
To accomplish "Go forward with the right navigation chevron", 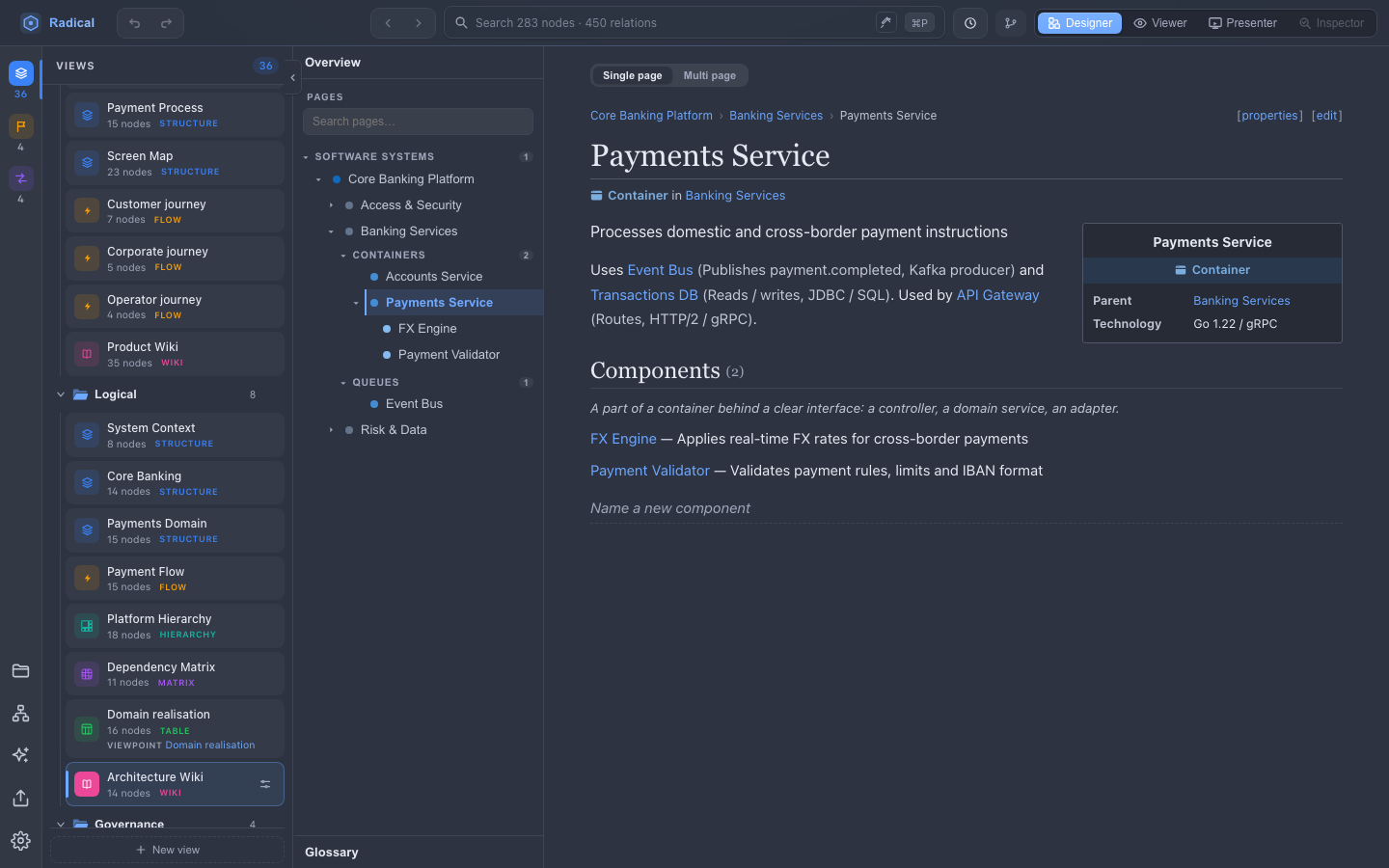I will point(419,23).
